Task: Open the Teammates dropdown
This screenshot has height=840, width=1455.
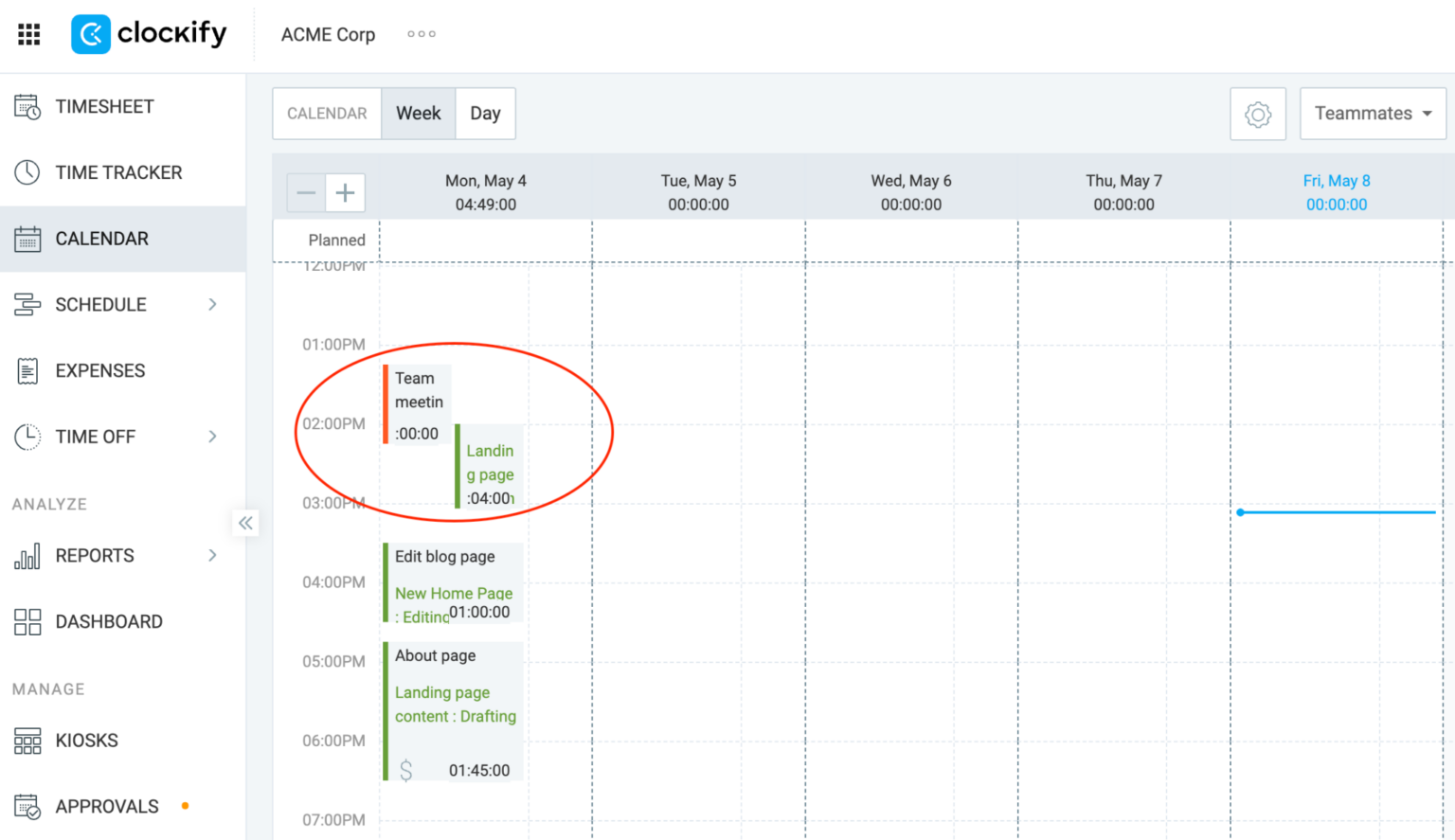Action: 1373,114
